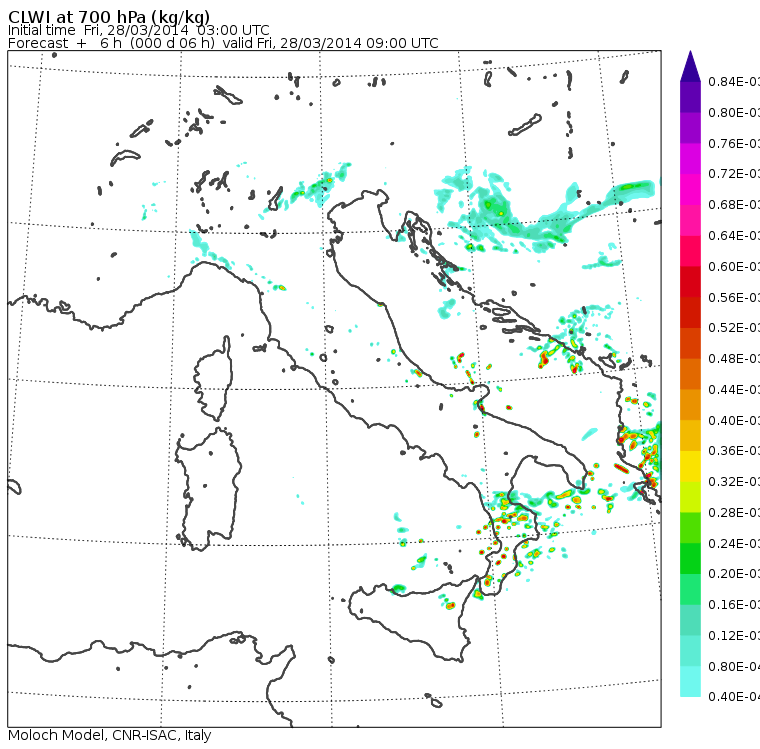This screenshot has height=749, width=760.
Task: Click the 0.68E-03 legend label
Action: click(x=734, y=205)
